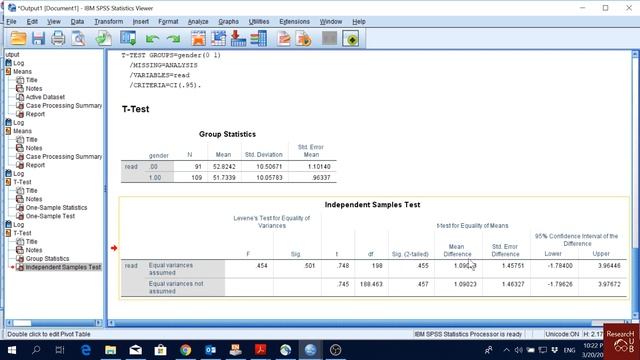The width and height of the screenshot is (640, 360).
Task: Click the green Undo arrow
Action: tap(153, 39)
